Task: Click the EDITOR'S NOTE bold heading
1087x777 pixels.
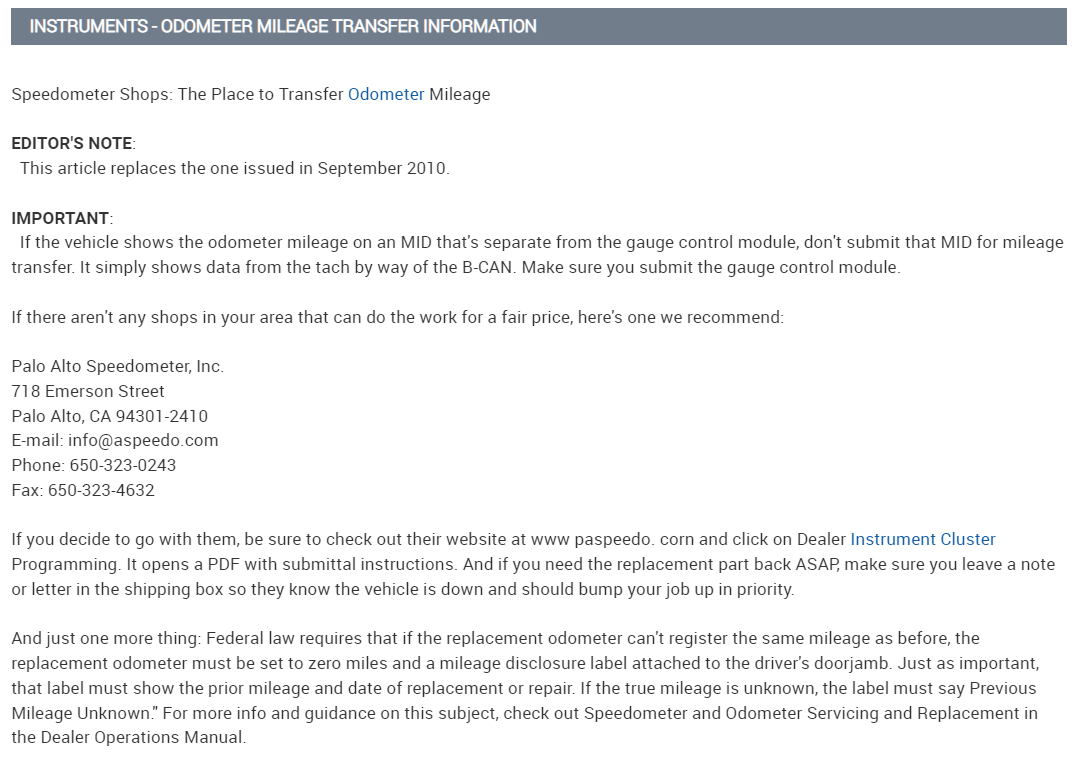Action: 72,144
